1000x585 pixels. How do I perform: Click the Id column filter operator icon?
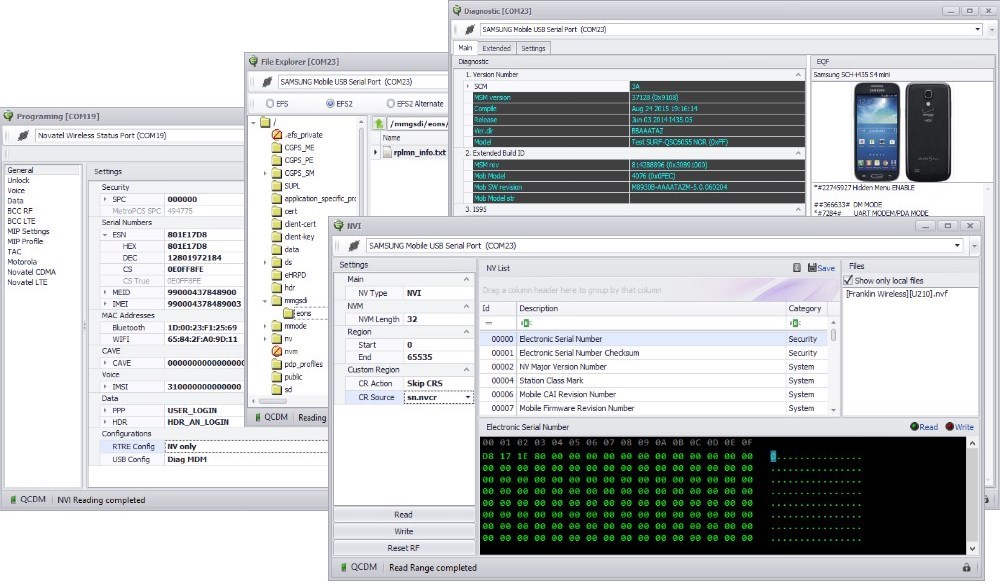point(489,323)
